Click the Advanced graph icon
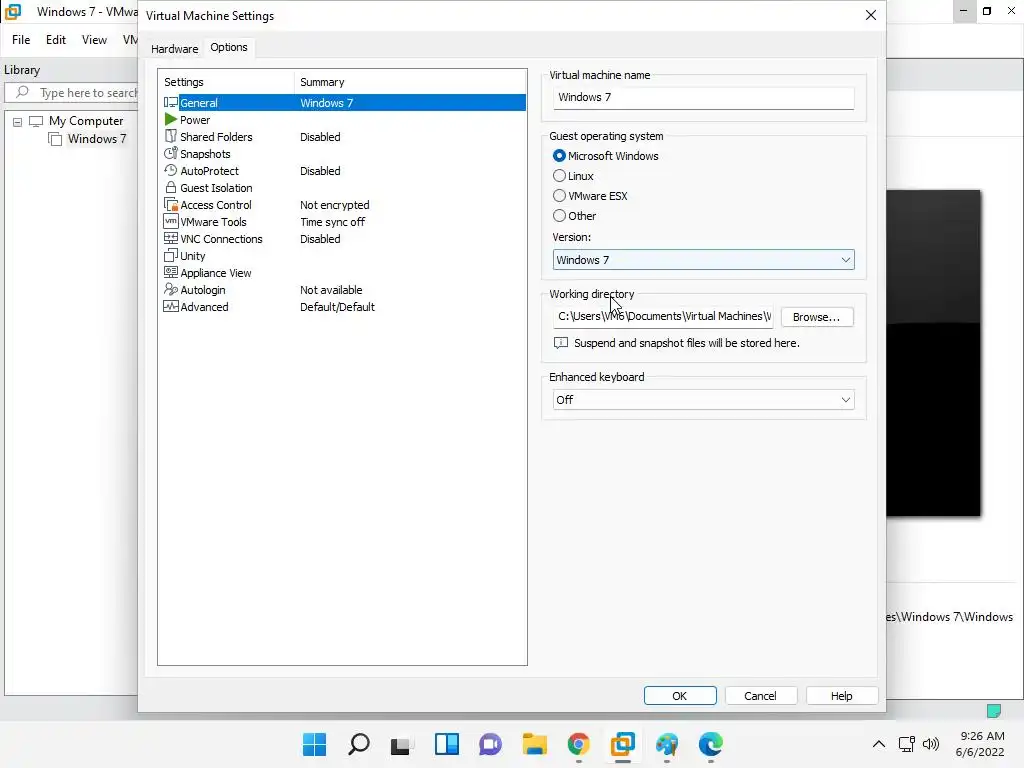 pyautogui.click(x=170, y=306)
